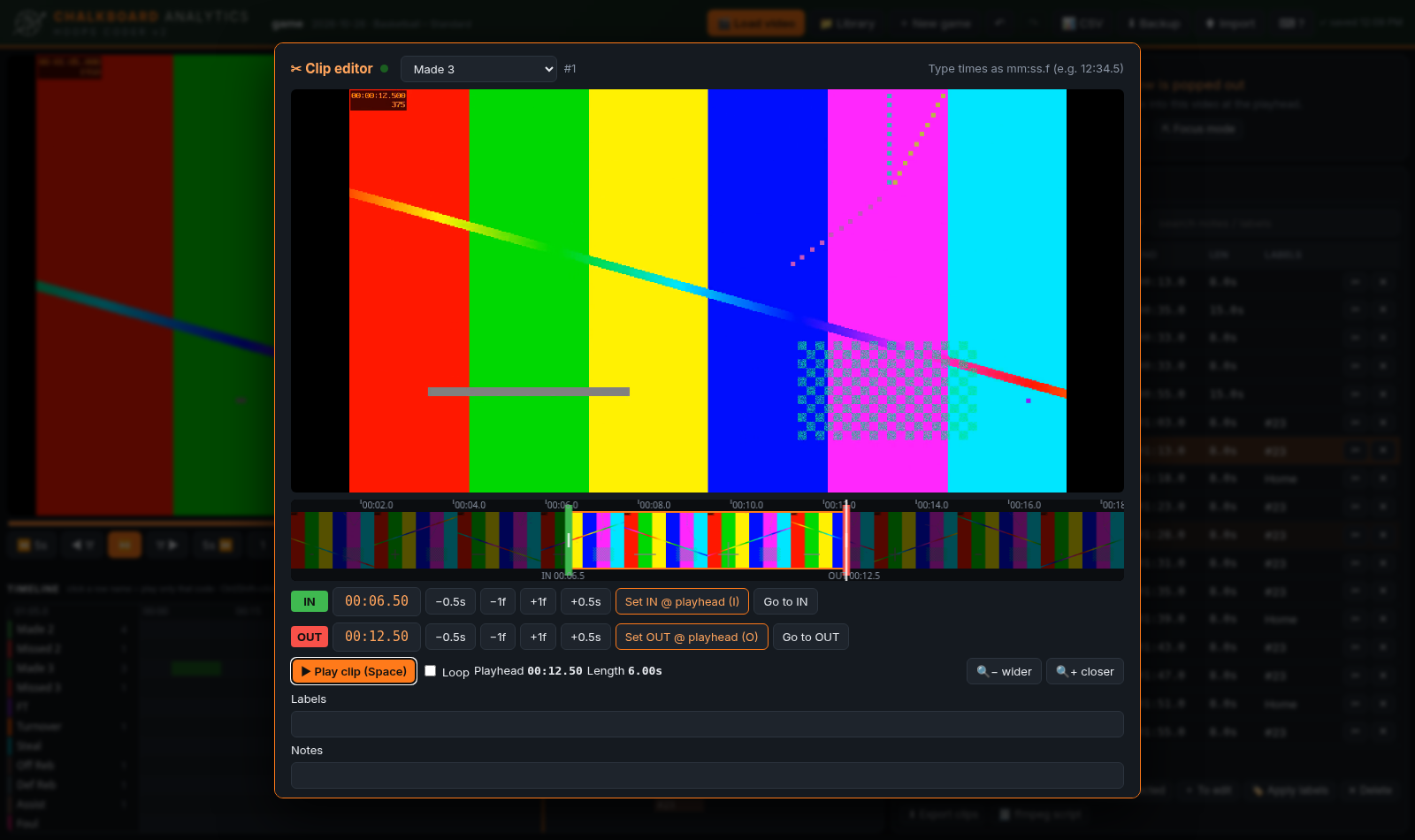Image resolution: width=1415 pixels, height=840 pixels.
Task: Grab the red OUT handle on filmstrip
Action: [846, 540]
